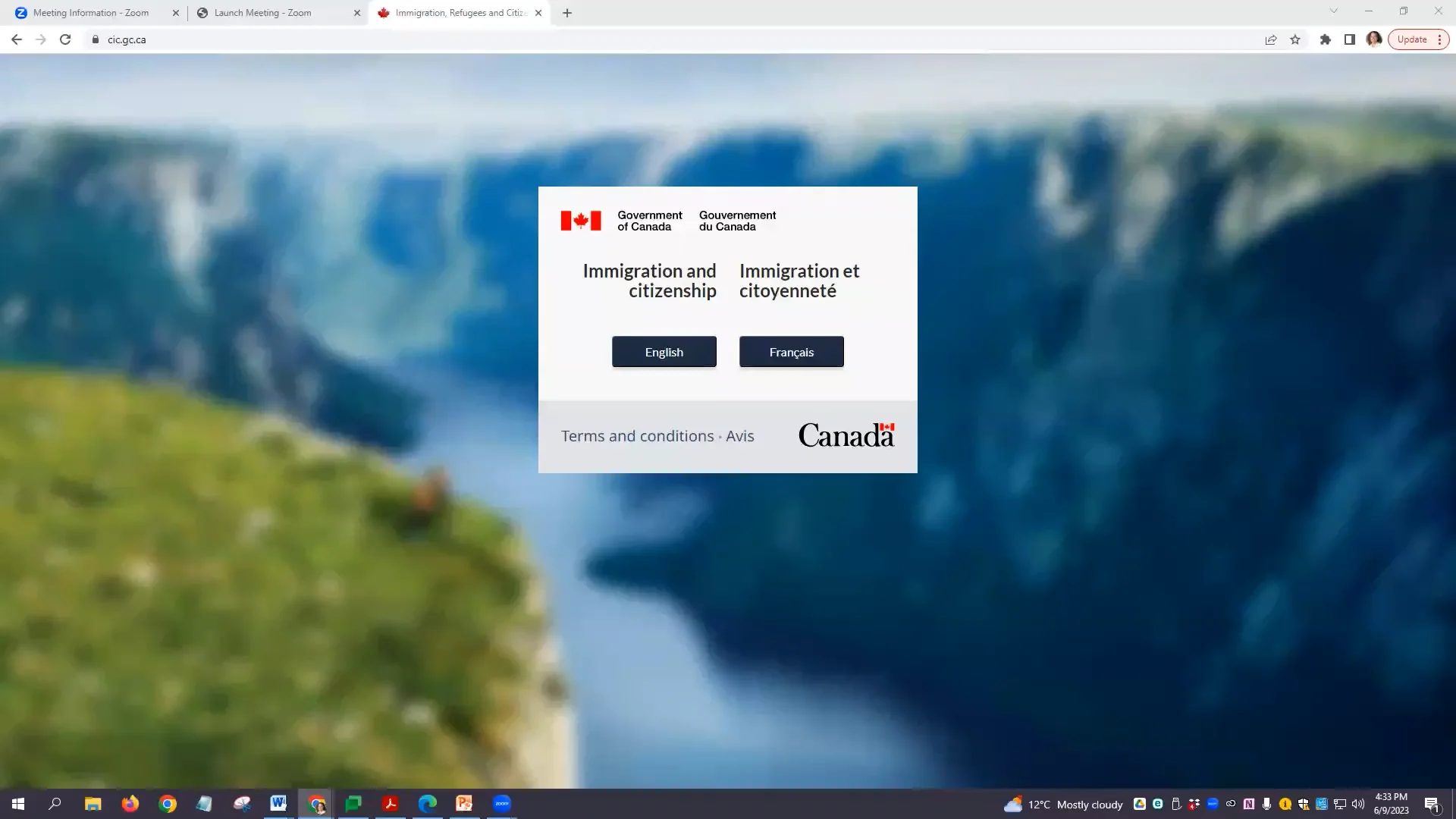Click the OneNote tray icon

pos(1249,804)
